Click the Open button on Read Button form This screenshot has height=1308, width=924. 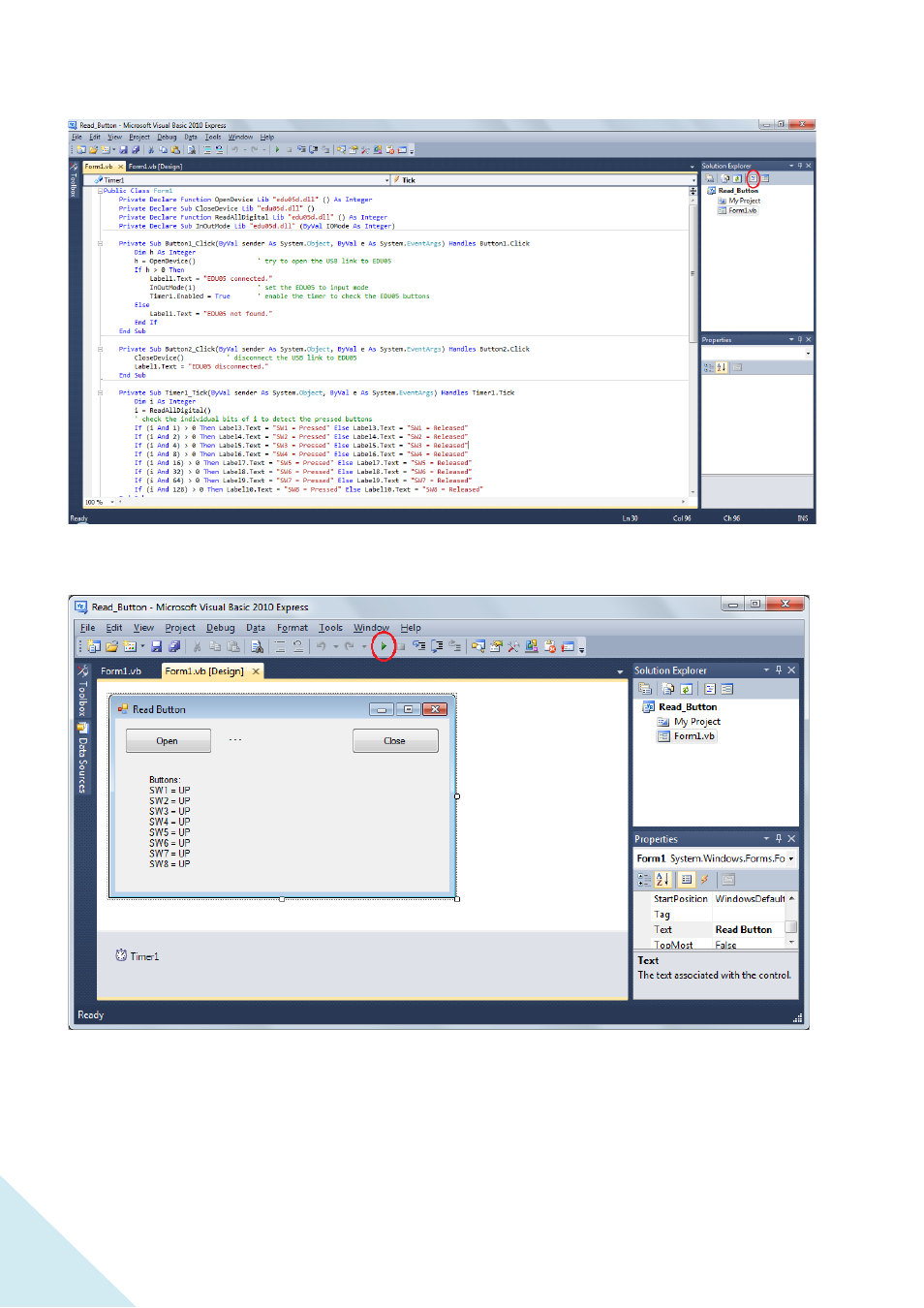(x=168, y=741)
